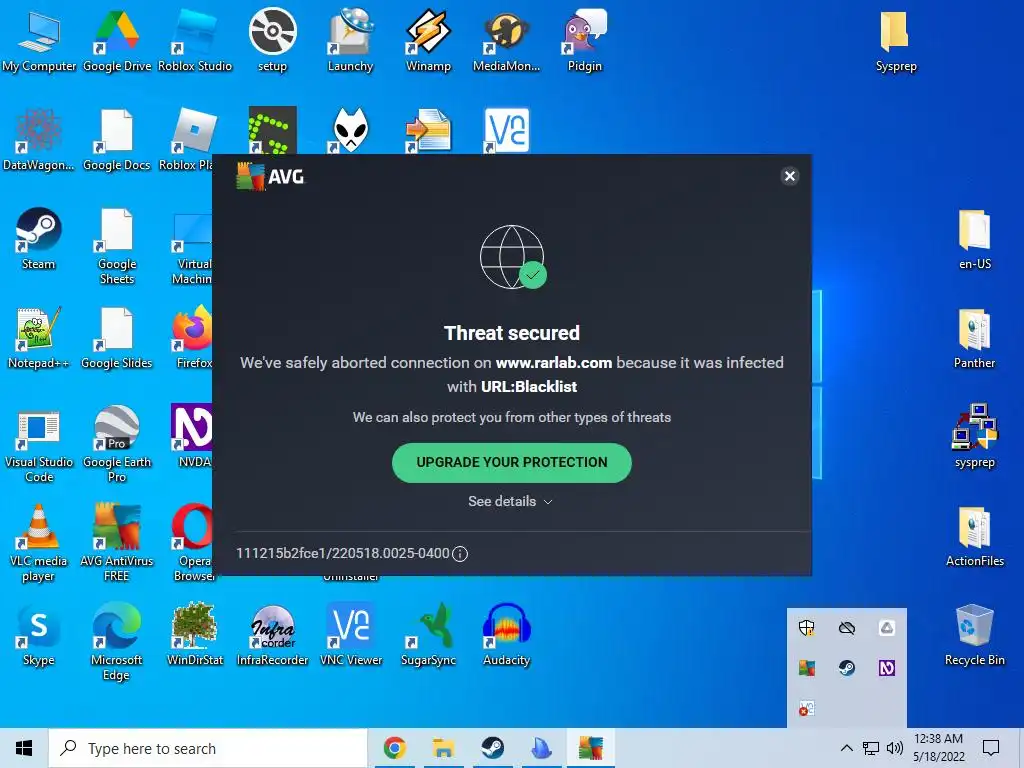Click Google Drive icon in tray overflow

887,628
